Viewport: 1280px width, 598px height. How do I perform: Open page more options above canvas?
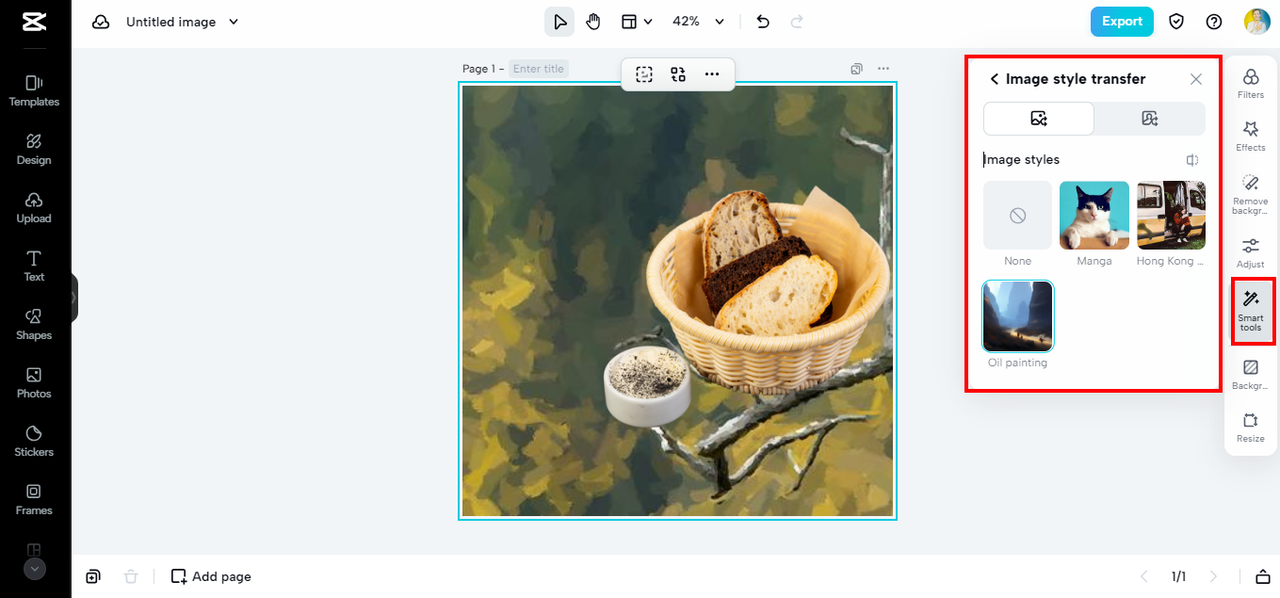pos(883,69)
